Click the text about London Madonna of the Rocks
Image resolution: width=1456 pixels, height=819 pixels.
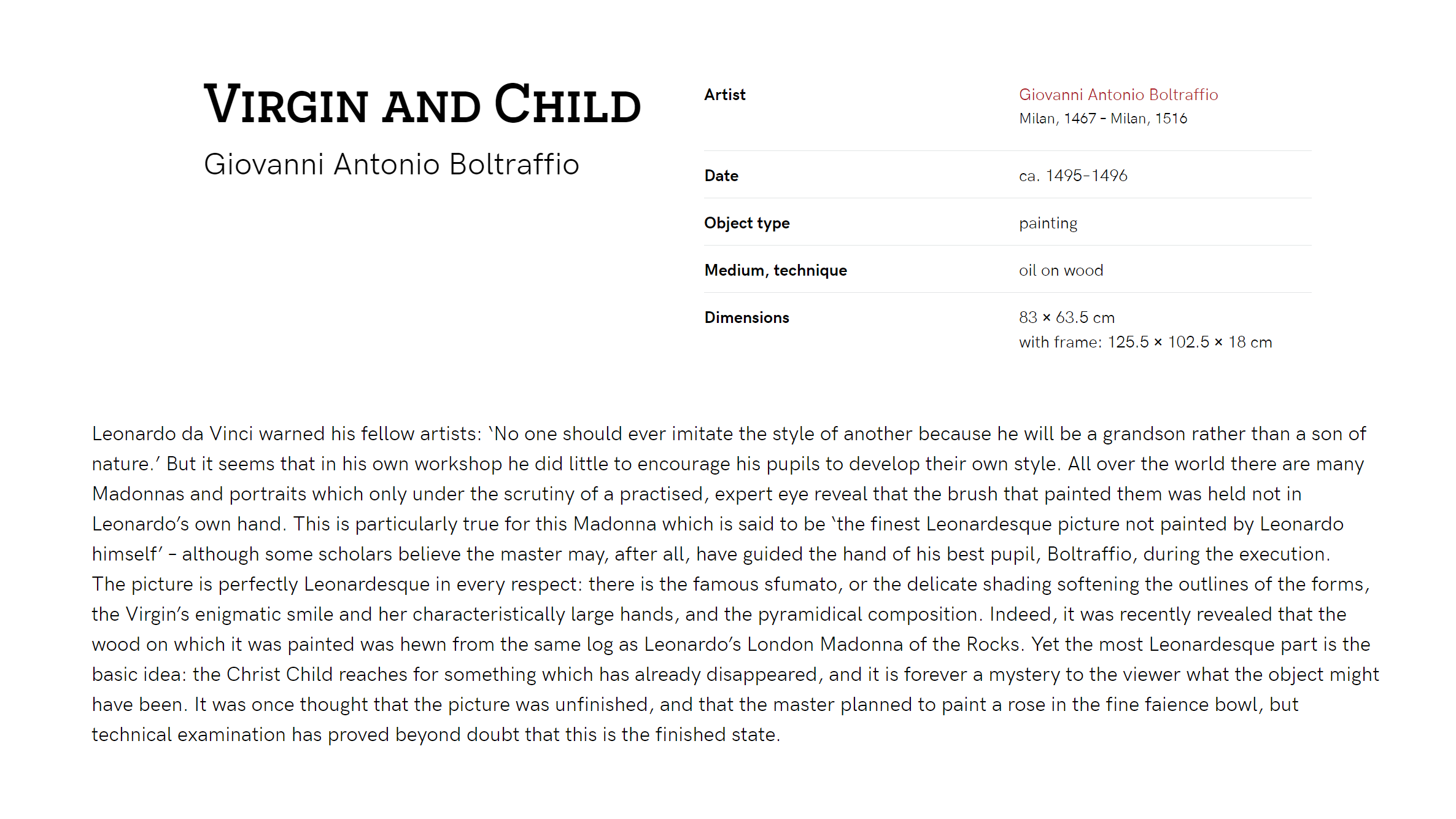tap(832, 644)
